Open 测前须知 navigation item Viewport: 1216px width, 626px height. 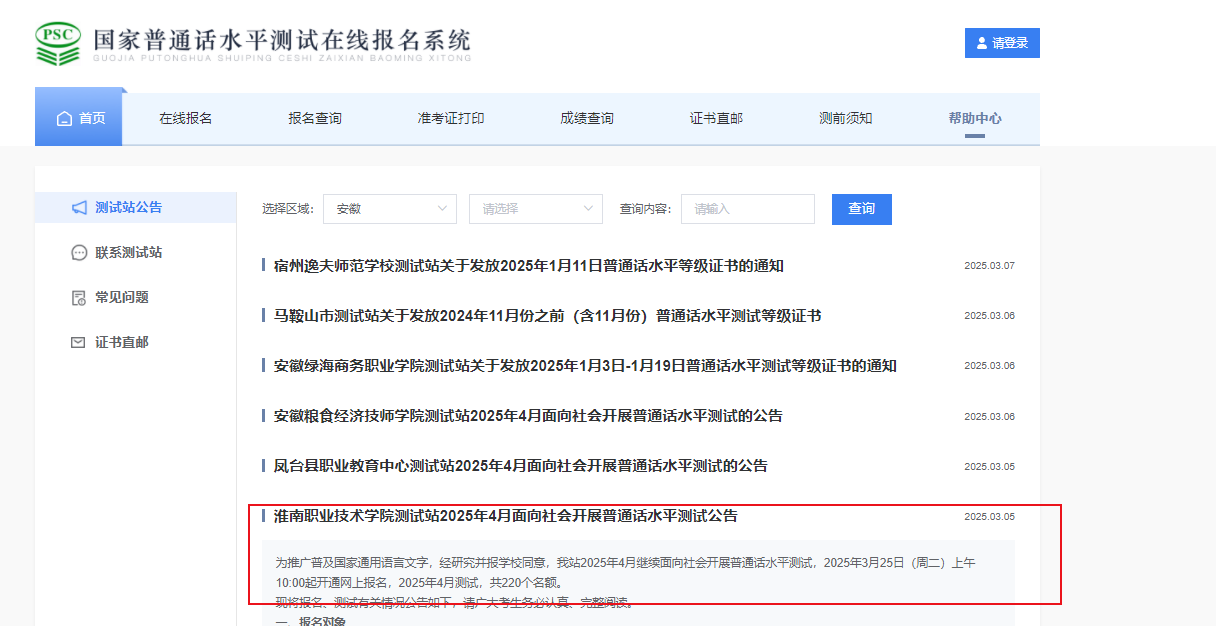845,118
